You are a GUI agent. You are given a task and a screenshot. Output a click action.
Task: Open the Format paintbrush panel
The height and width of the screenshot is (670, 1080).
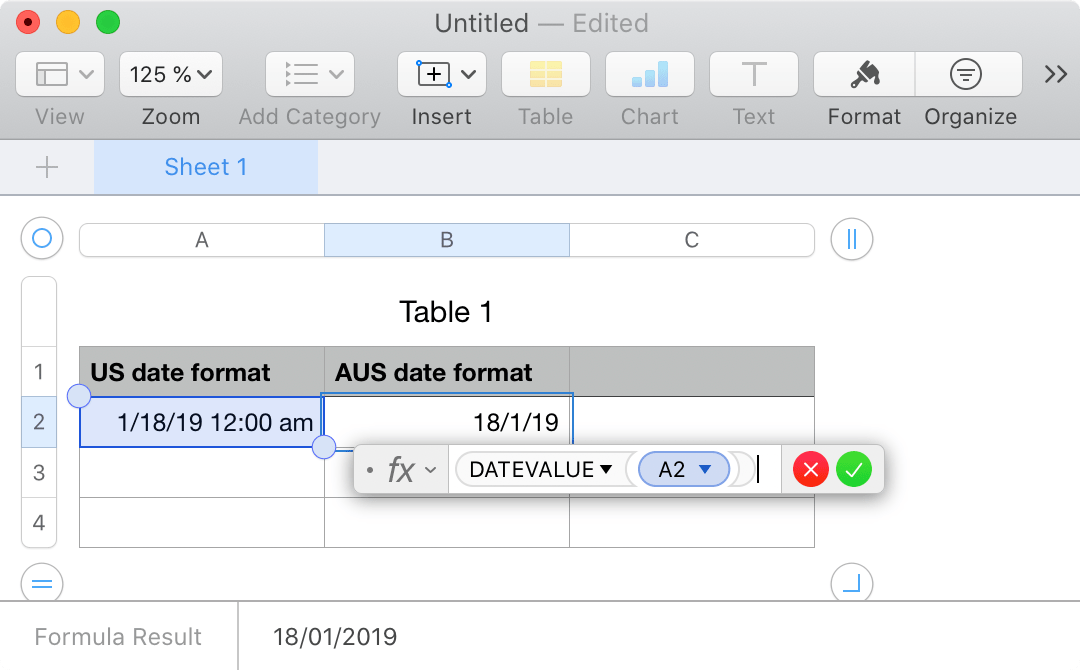[x=863, y=74]
